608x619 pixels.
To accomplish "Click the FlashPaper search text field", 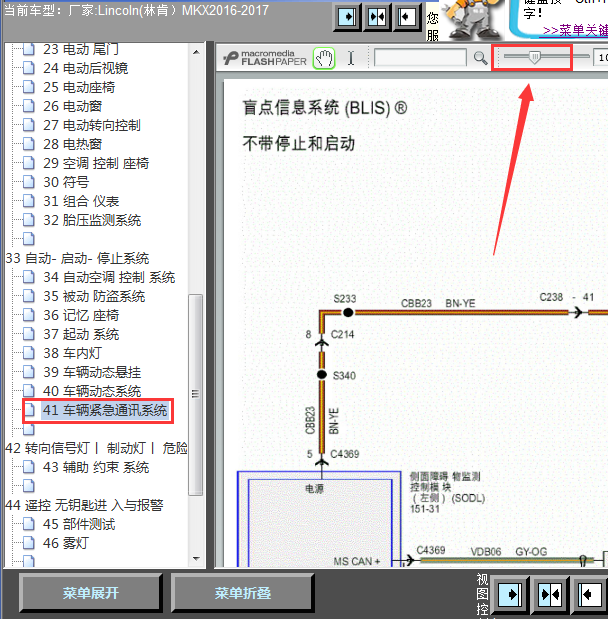I will click(x=420, y=58).
